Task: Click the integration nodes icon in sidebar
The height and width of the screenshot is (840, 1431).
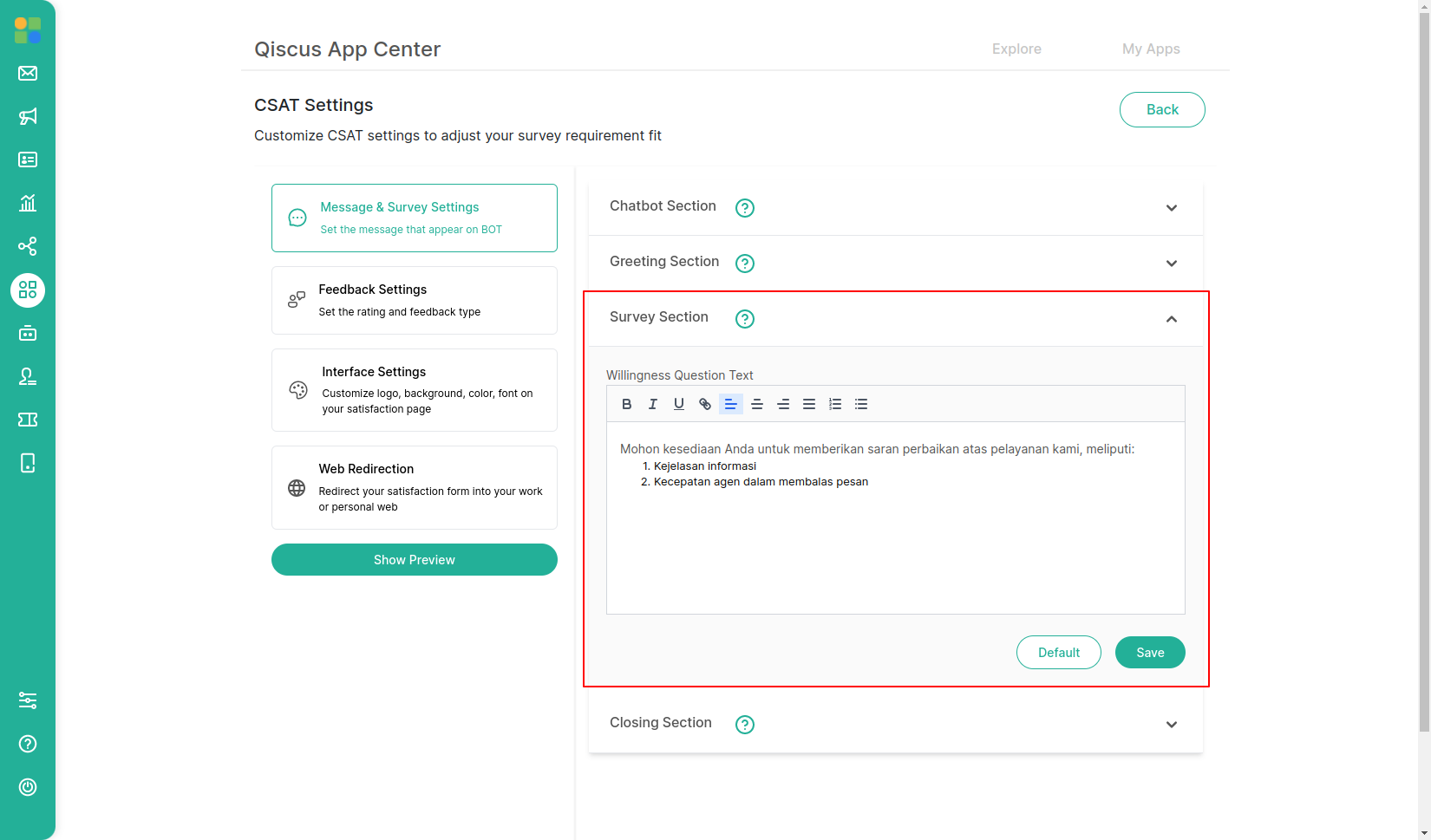Action: point(28,246)
